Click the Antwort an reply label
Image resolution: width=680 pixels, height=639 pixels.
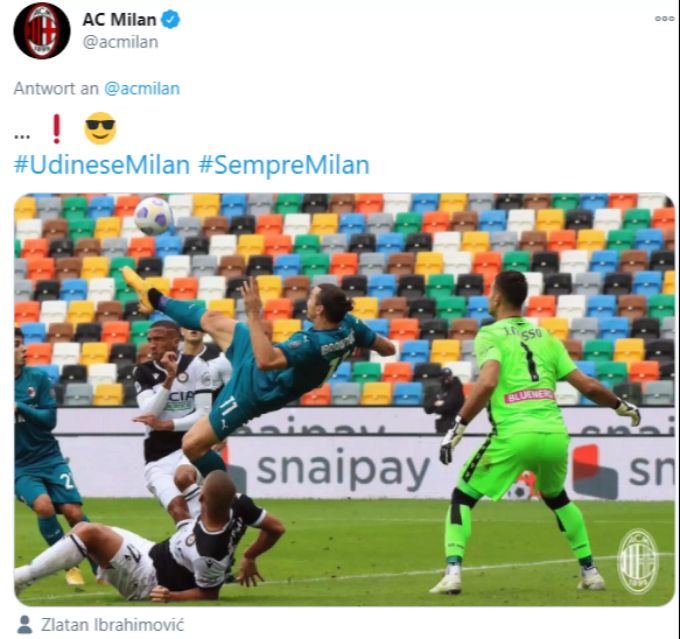(56, 88)
